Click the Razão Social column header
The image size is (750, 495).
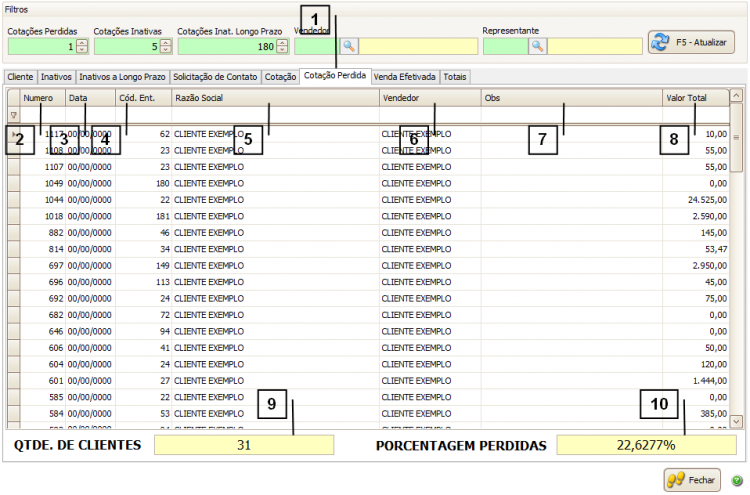click(275, 98)
